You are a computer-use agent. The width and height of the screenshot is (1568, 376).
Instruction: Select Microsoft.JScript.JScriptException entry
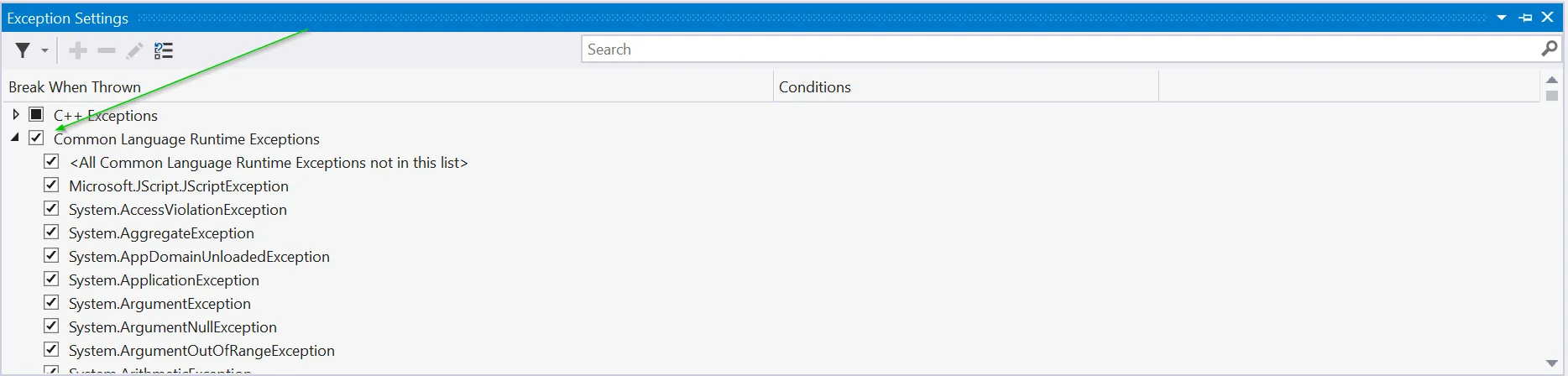(x=178, y=186)
